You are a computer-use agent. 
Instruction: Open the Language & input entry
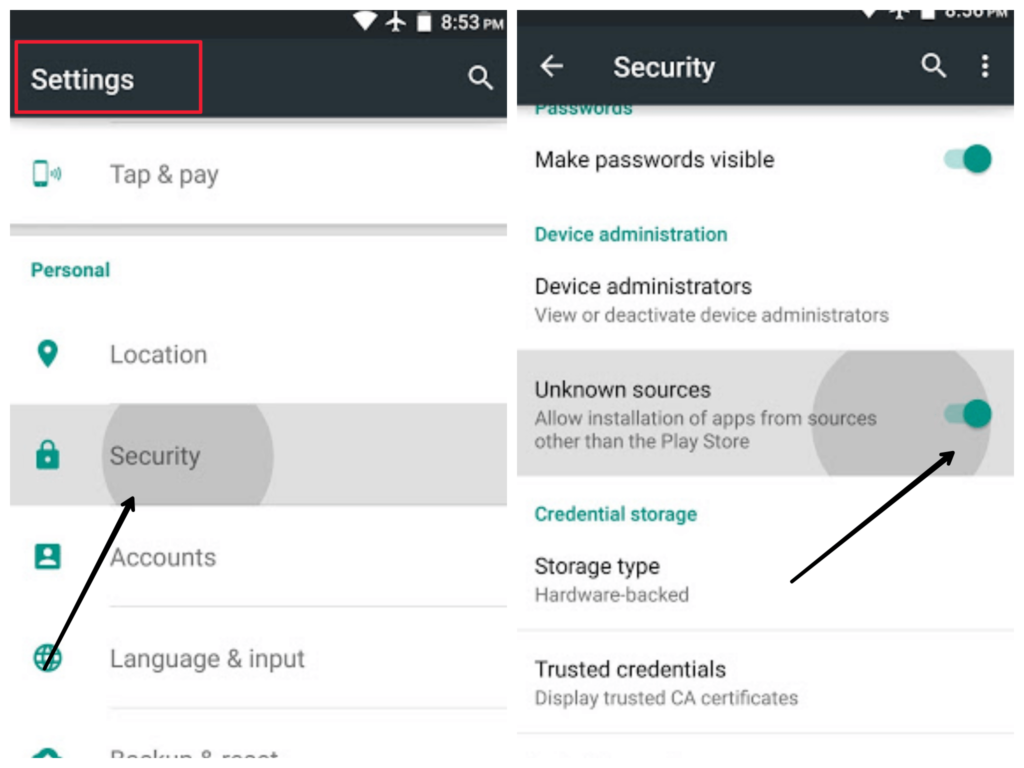coord(258,658)
